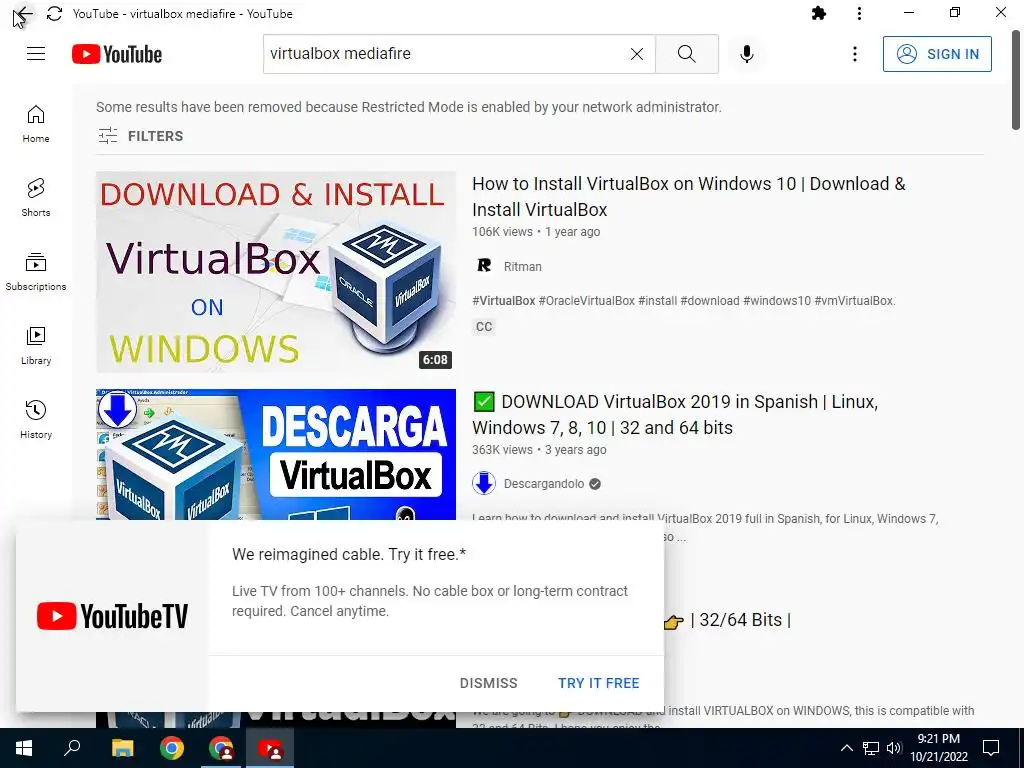
Task: Click TRY IT FREE
Action: (598, 683)
